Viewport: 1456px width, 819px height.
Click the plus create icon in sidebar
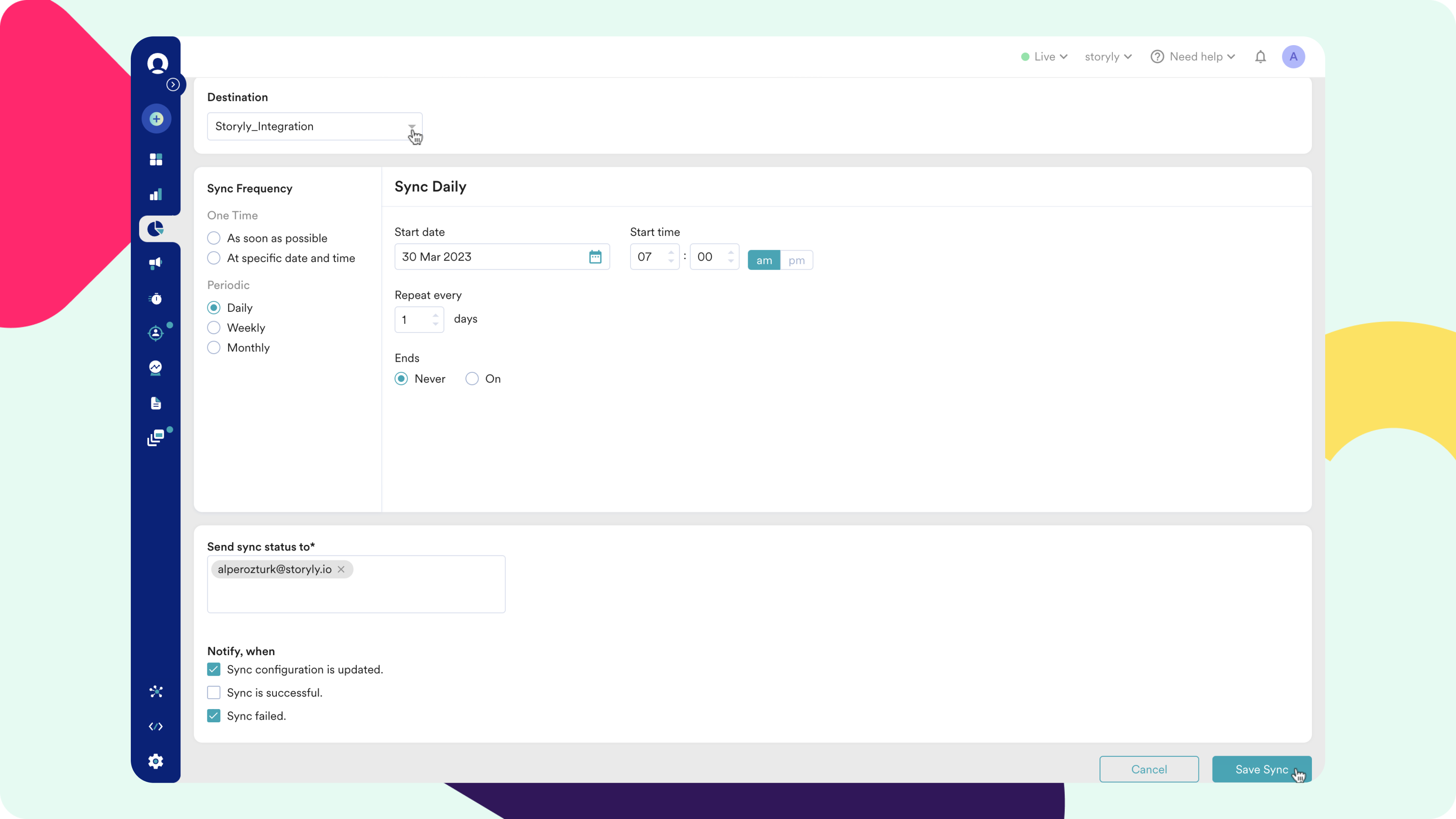coord(156,119)
